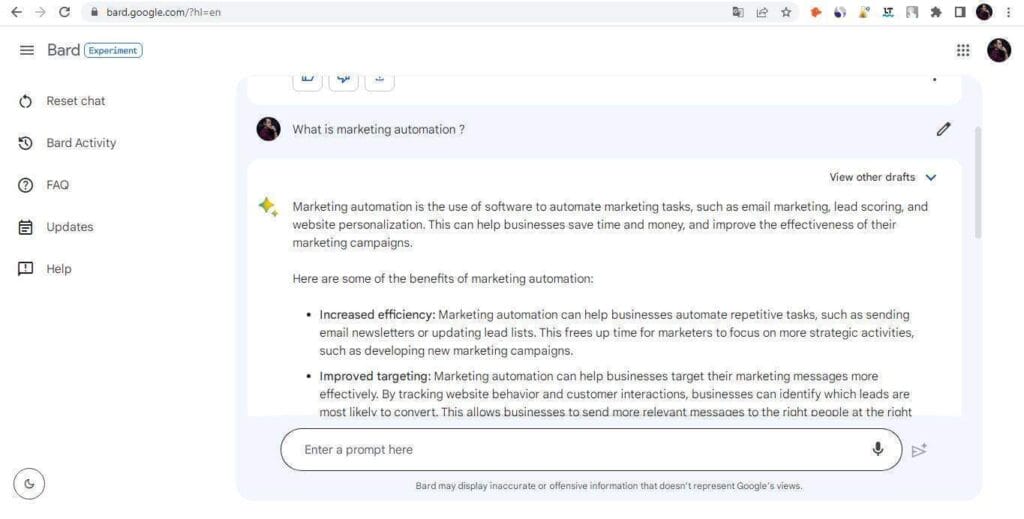Open the FAQ page

point(57,185)
